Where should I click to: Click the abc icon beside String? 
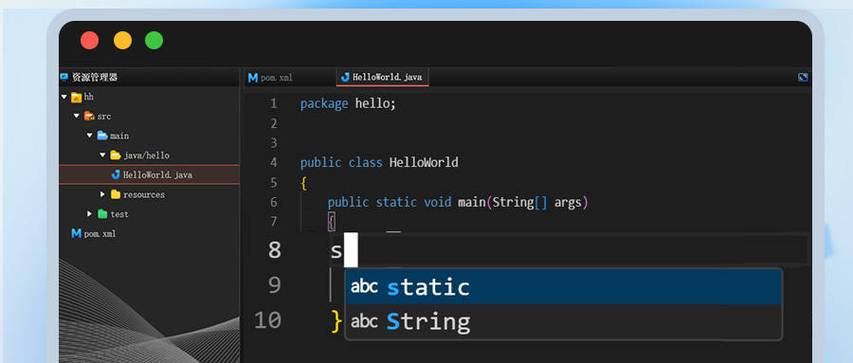click(364, 322)
